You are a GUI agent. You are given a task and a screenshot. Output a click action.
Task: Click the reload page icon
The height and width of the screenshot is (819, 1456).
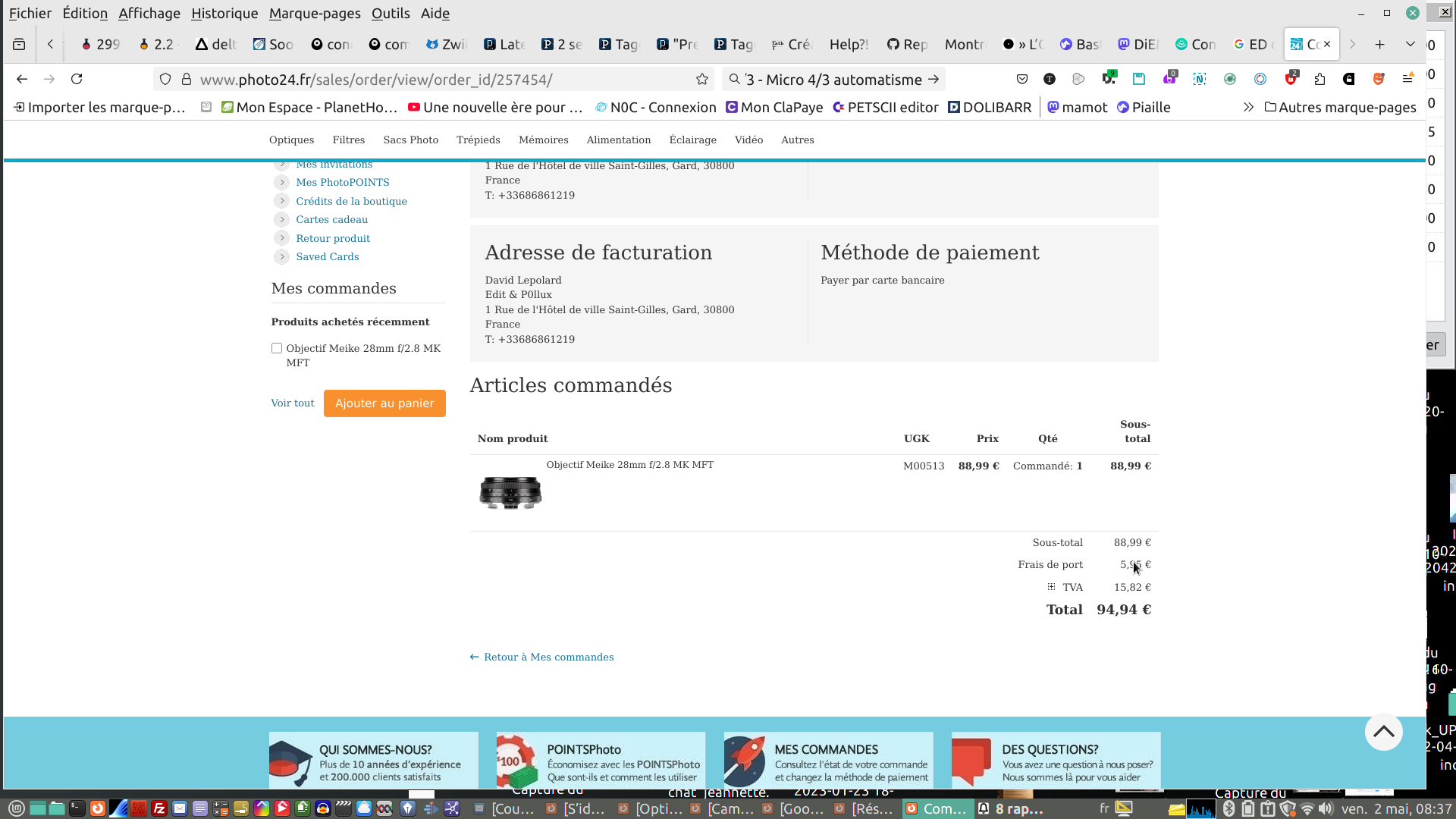pos(77,79)
